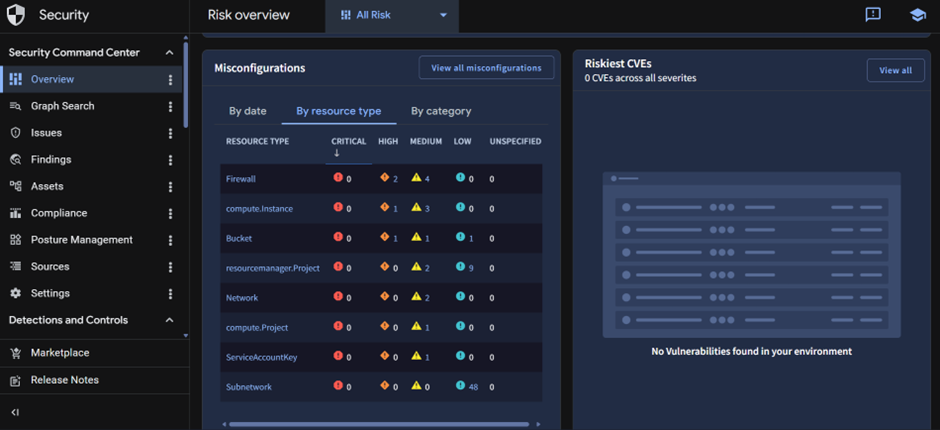940x430 pixels.
Task: Open the Subnetwork resource type link
Action: [x=249, y=387]
